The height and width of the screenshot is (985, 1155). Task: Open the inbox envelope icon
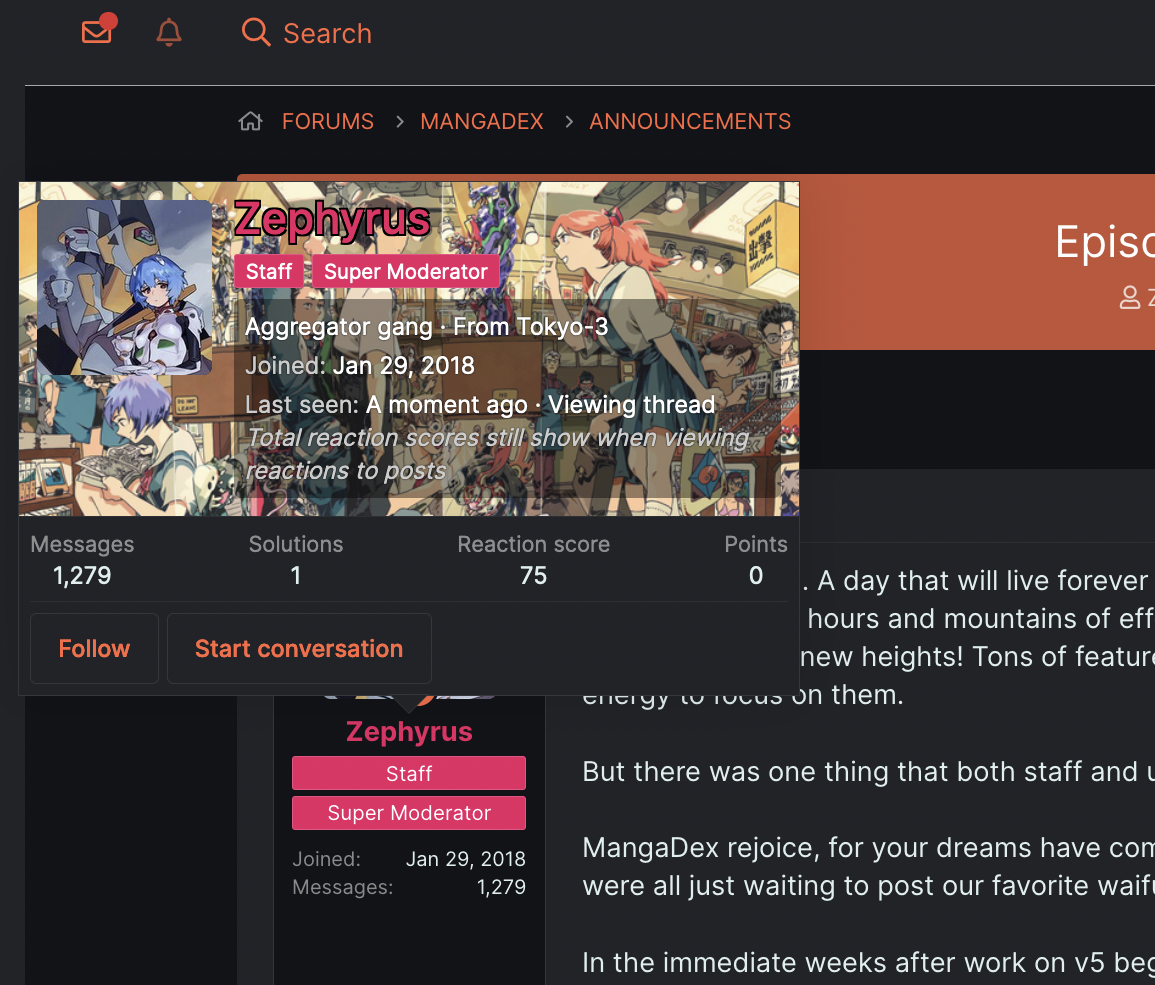[97, 31]
